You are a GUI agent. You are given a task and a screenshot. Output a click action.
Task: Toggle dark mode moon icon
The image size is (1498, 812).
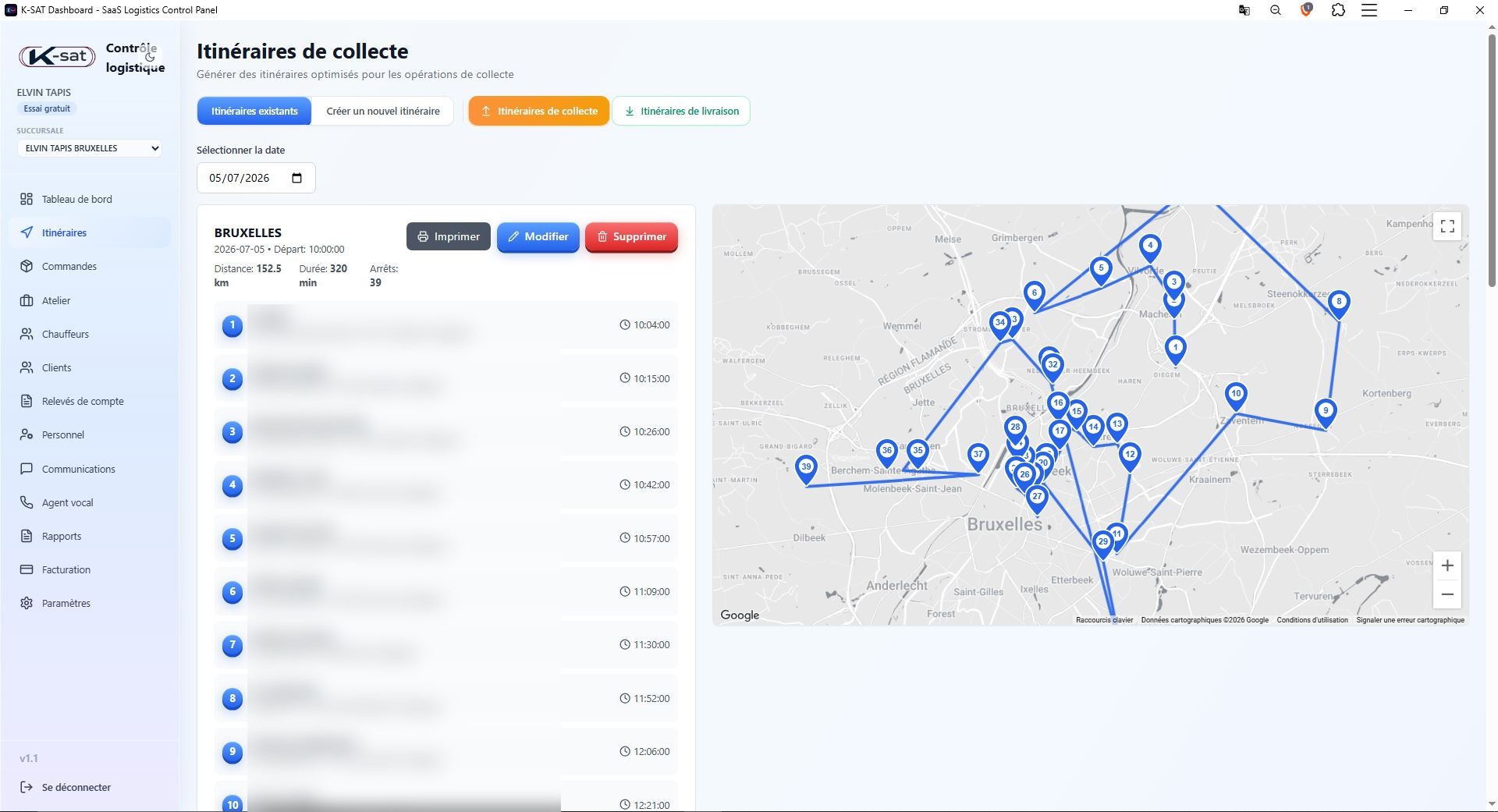tap(150, 56)
